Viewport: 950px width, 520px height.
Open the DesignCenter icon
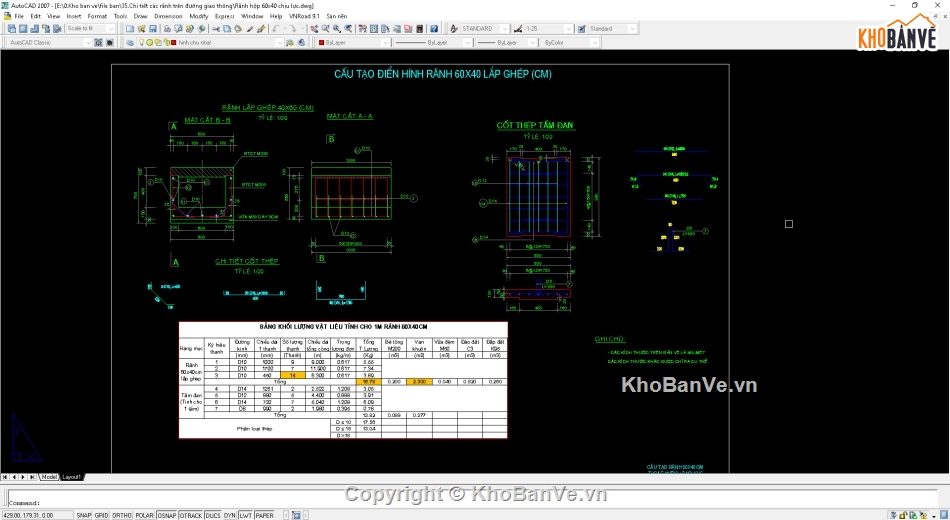click(x=374, y=28)
